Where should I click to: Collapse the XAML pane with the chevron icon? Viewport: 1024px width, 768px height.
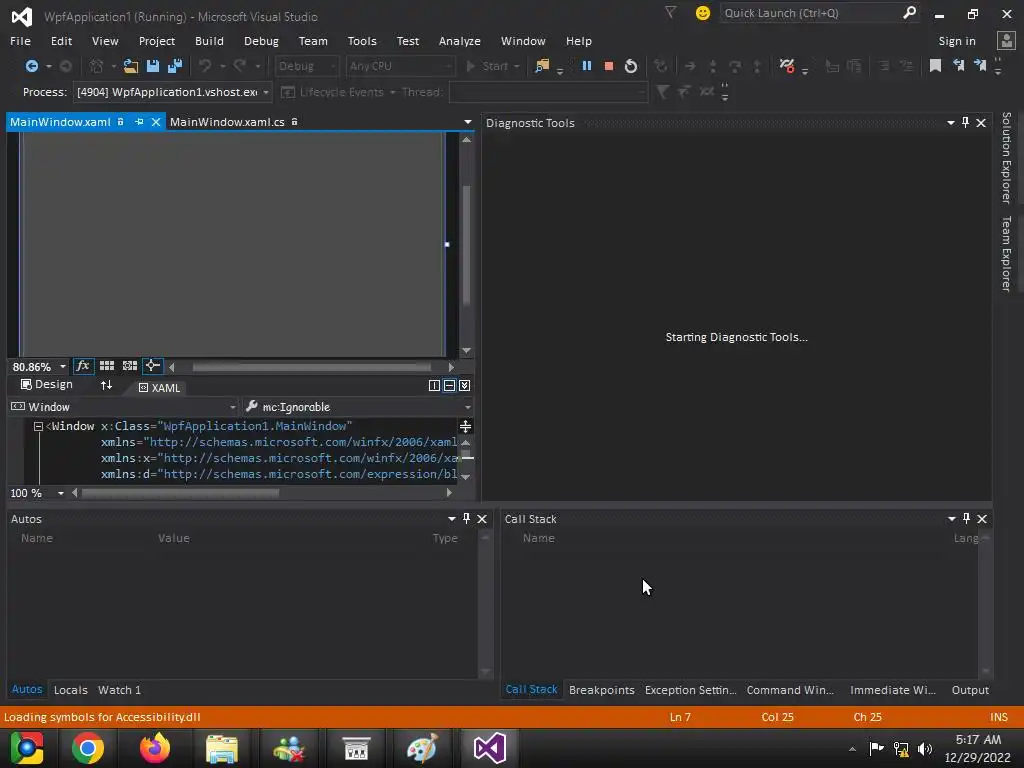464,385
